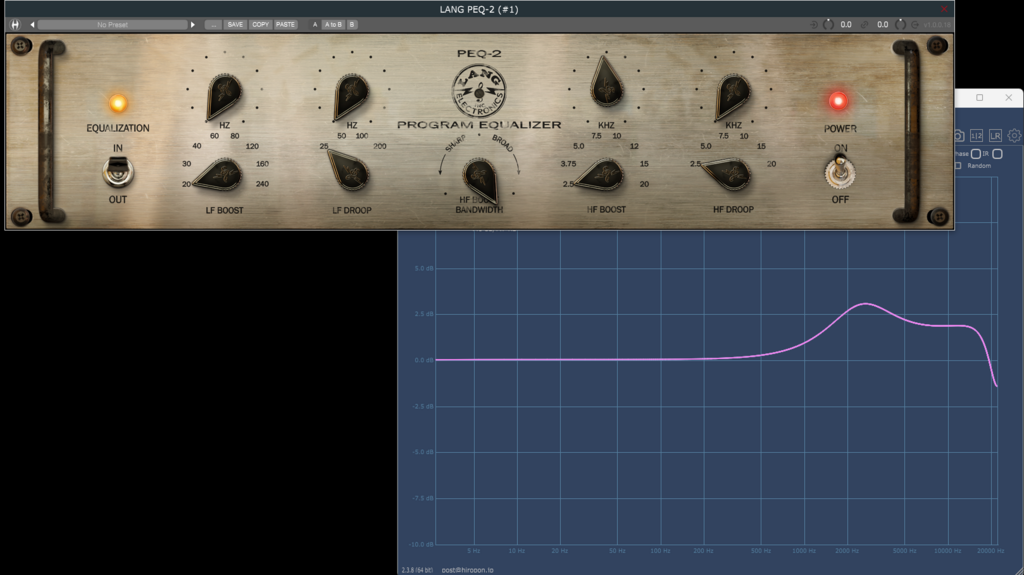Toggle the Equalization IN/OUT switch
This screenshot has height=575, width=1024.
pyautogui.click(x=118, y=172)
